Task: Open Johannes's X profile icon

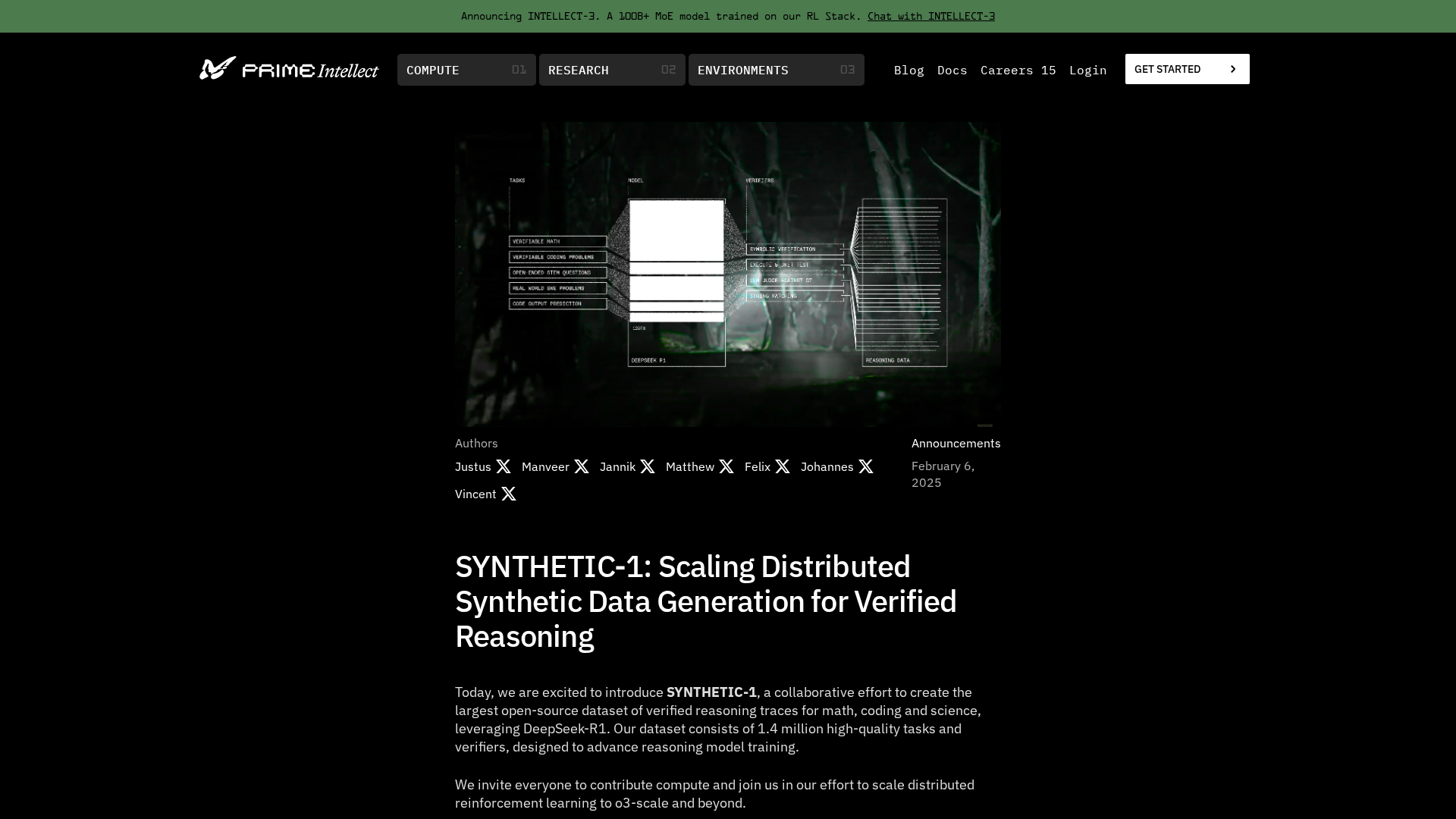Action: point(866,466)
